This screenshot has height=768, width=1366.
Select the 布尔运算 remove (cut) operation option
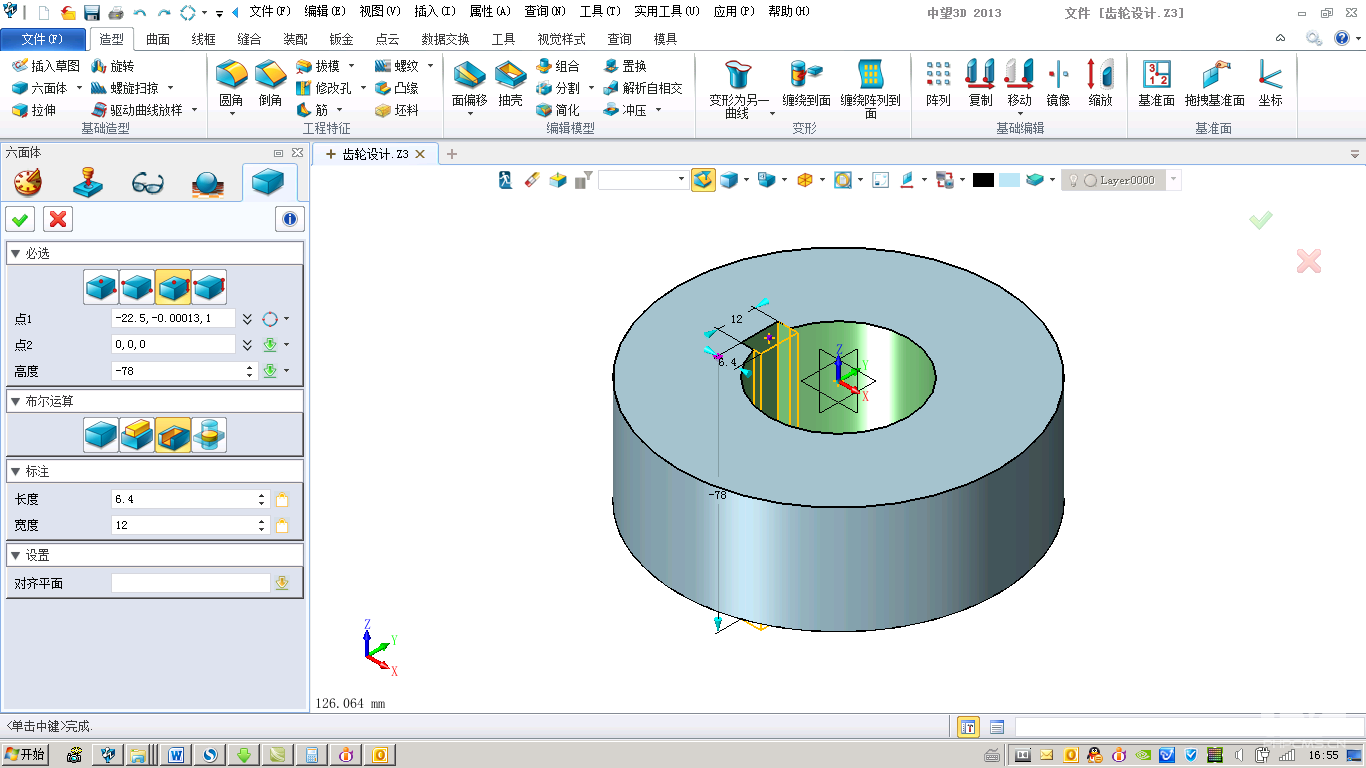pyautogui.click(x=173, y=435)
